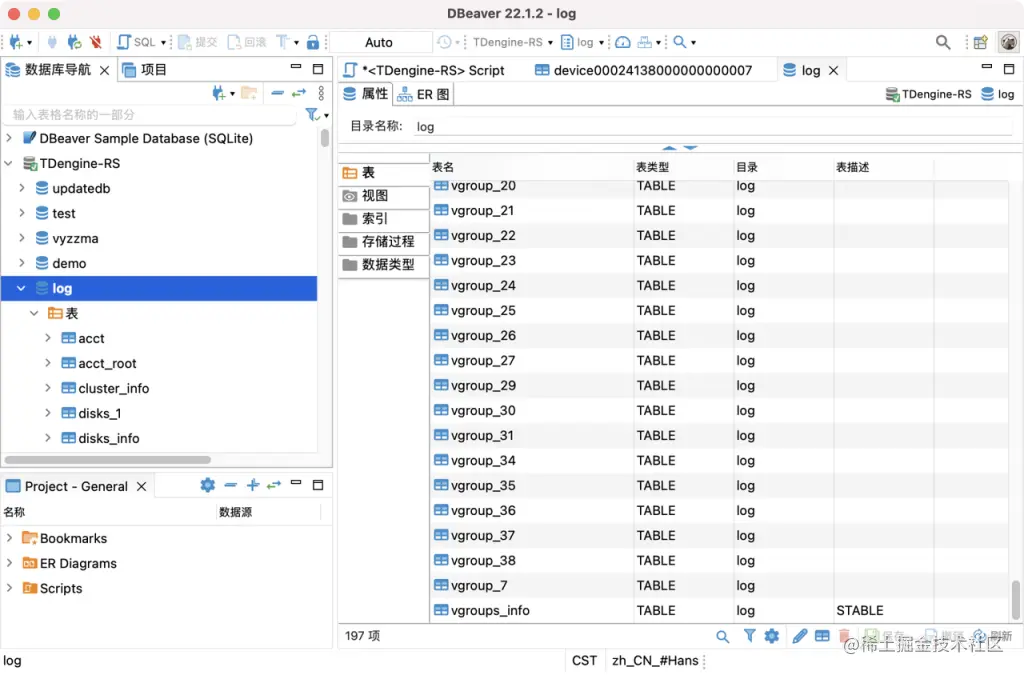
Task: Open grid view using the table icon
Action: [822, 635]
